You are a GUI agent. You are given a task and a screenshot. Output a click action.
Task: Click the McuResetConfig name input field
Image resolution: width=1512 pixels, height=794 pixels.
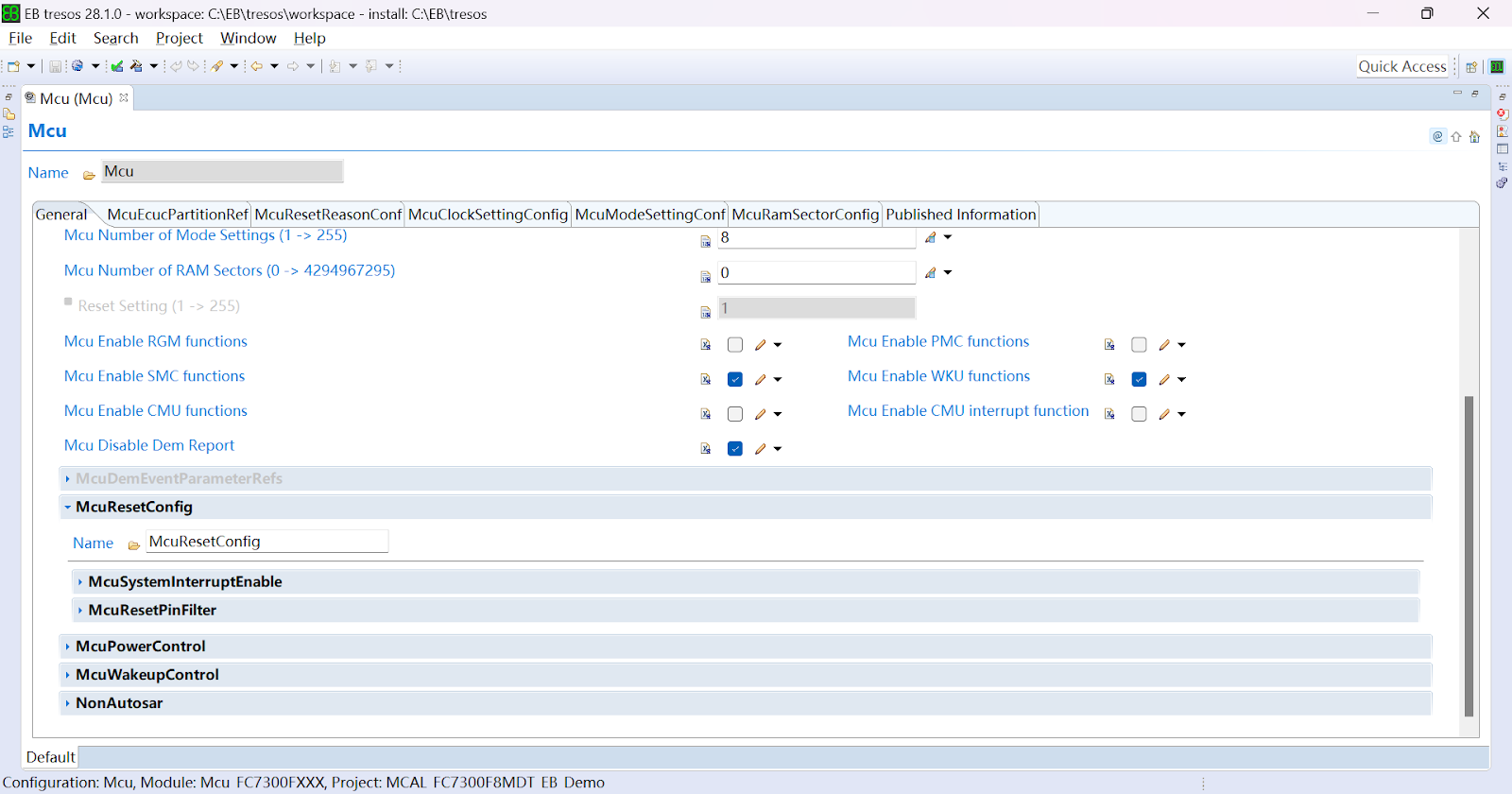coord(267,542)
